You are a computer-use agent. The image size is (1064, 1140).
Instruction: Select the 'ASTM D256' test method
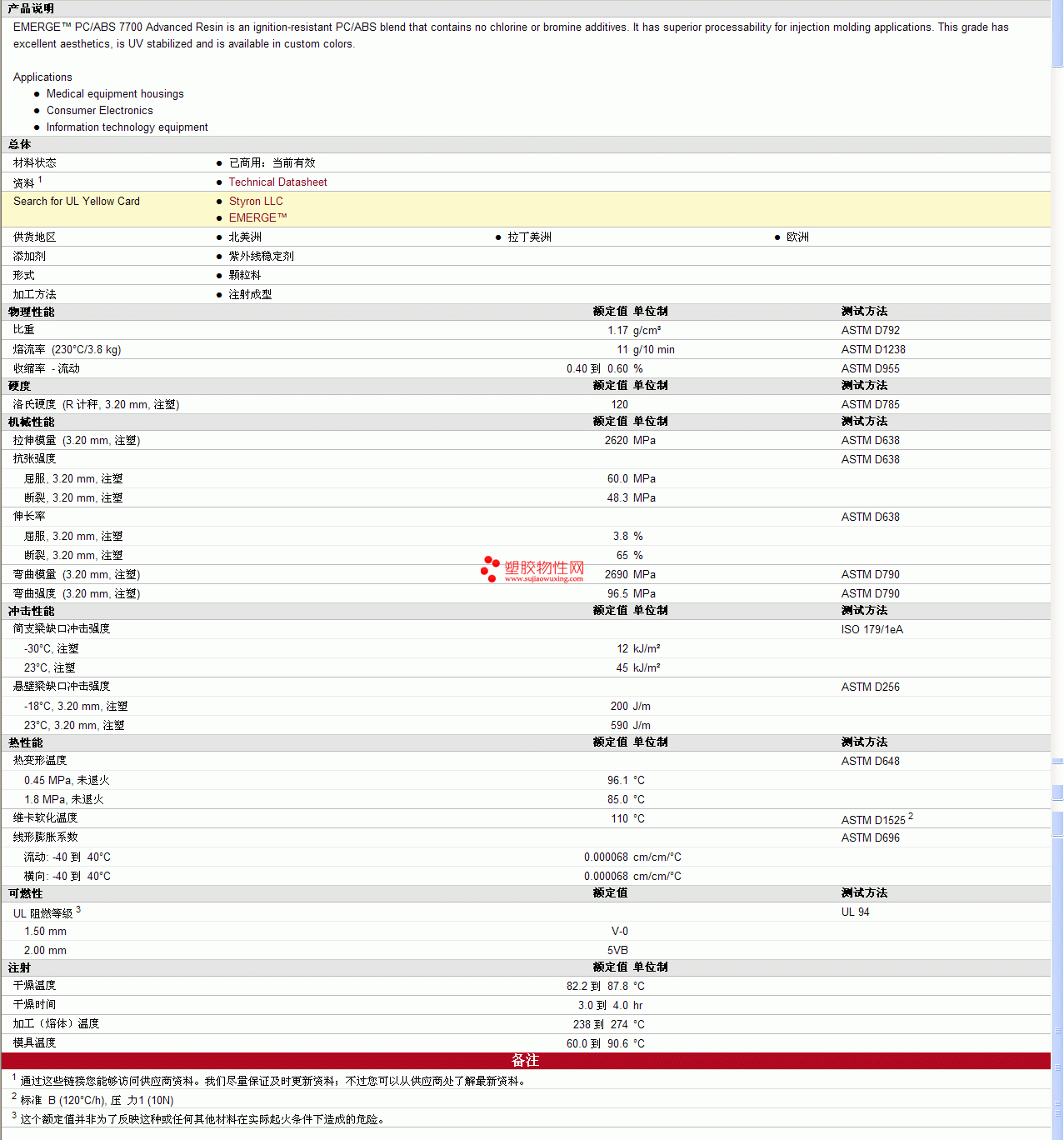click(870, 687)
